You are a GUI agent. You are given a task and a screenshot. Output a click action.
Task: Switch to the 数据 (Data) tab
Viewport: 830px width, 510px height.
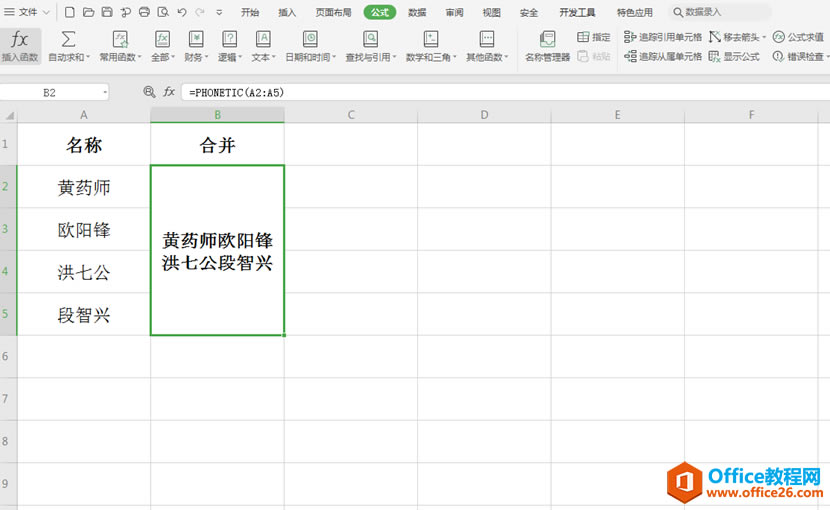pos(417,13)
